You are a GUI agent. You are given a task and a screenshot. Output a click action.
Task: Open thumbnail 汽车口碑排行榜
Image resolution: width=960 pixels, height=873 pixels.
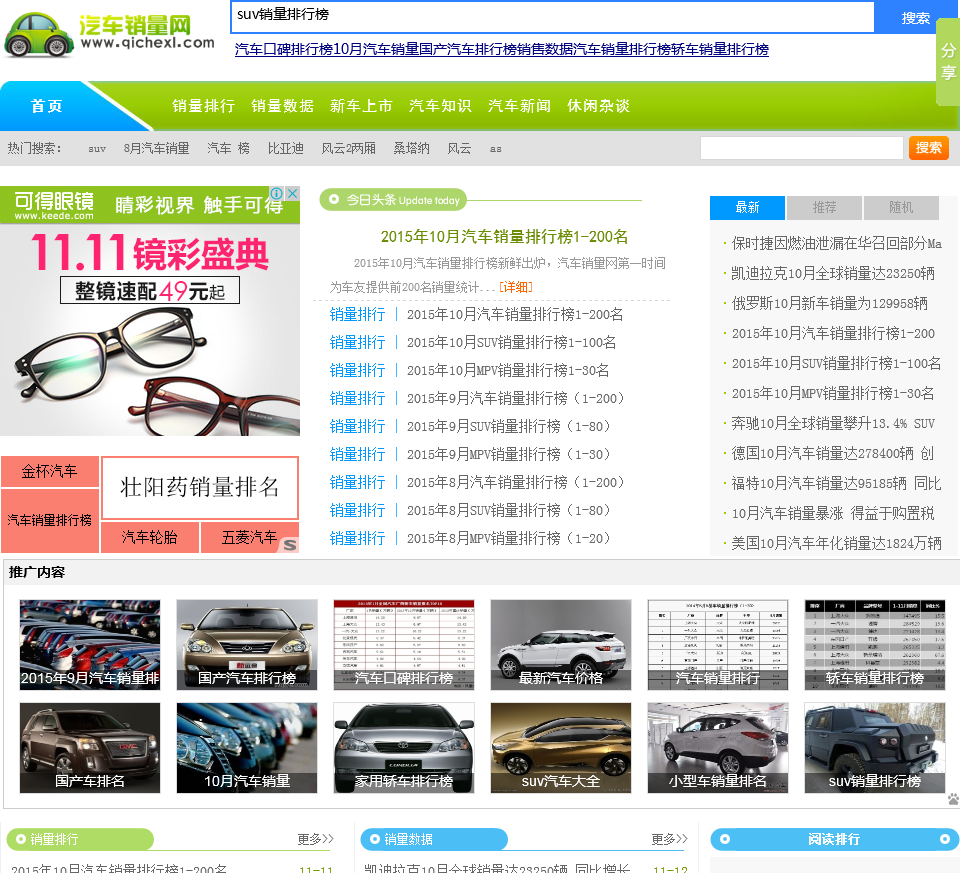[x=403, y=645]
